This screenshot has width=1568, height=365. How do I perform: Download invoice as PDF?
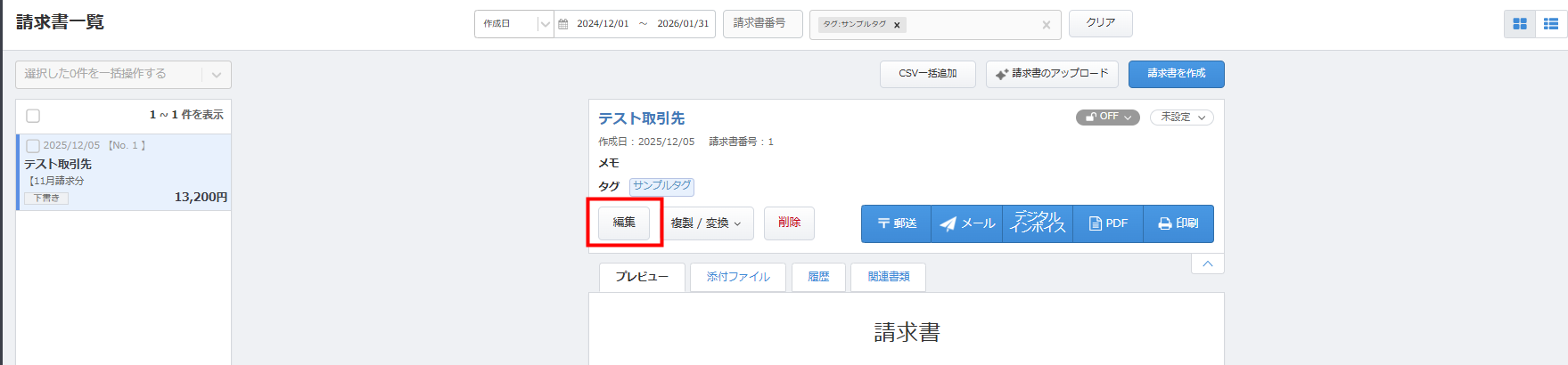1108,223
